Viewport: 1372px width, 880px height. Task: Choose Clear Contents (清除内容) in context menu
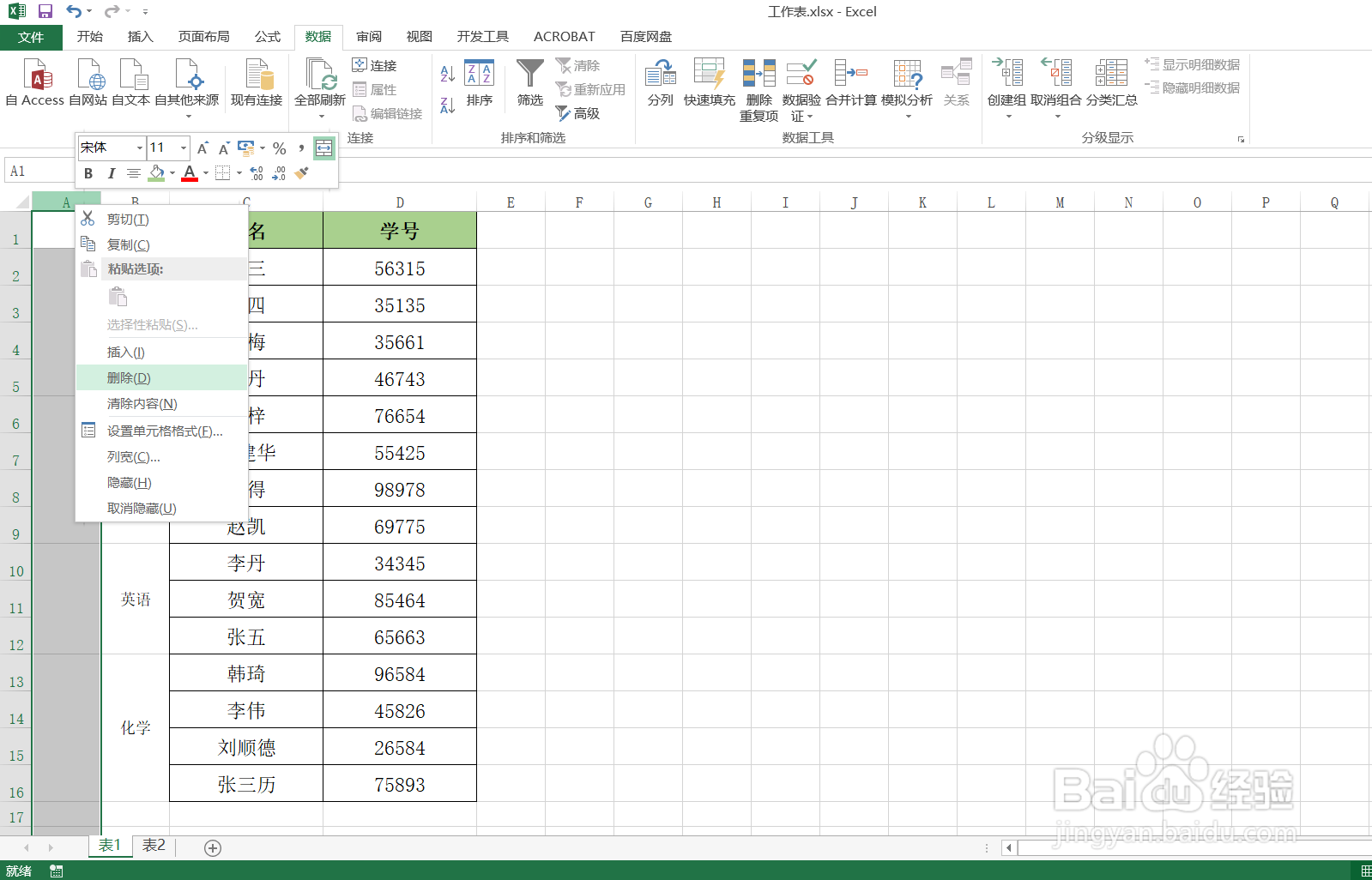point(162,403)
